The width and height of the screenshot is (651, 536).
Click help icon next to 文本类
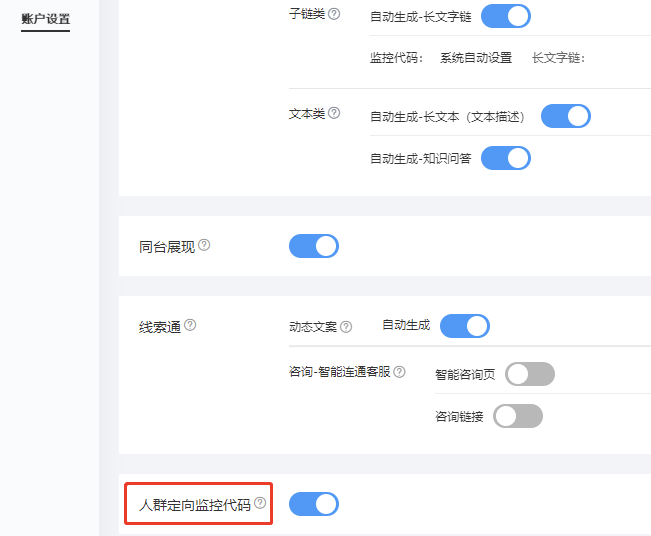point(334,113)
